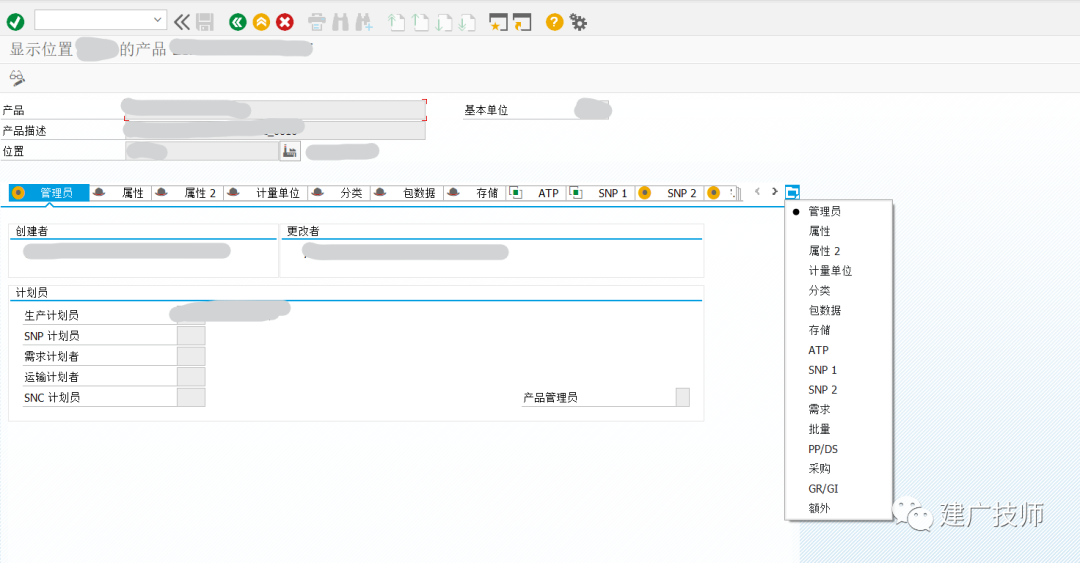The width and height of the screenshot is (1080, 563).
Task: Switch to the 属性 tab
Action: coord(121,193)
